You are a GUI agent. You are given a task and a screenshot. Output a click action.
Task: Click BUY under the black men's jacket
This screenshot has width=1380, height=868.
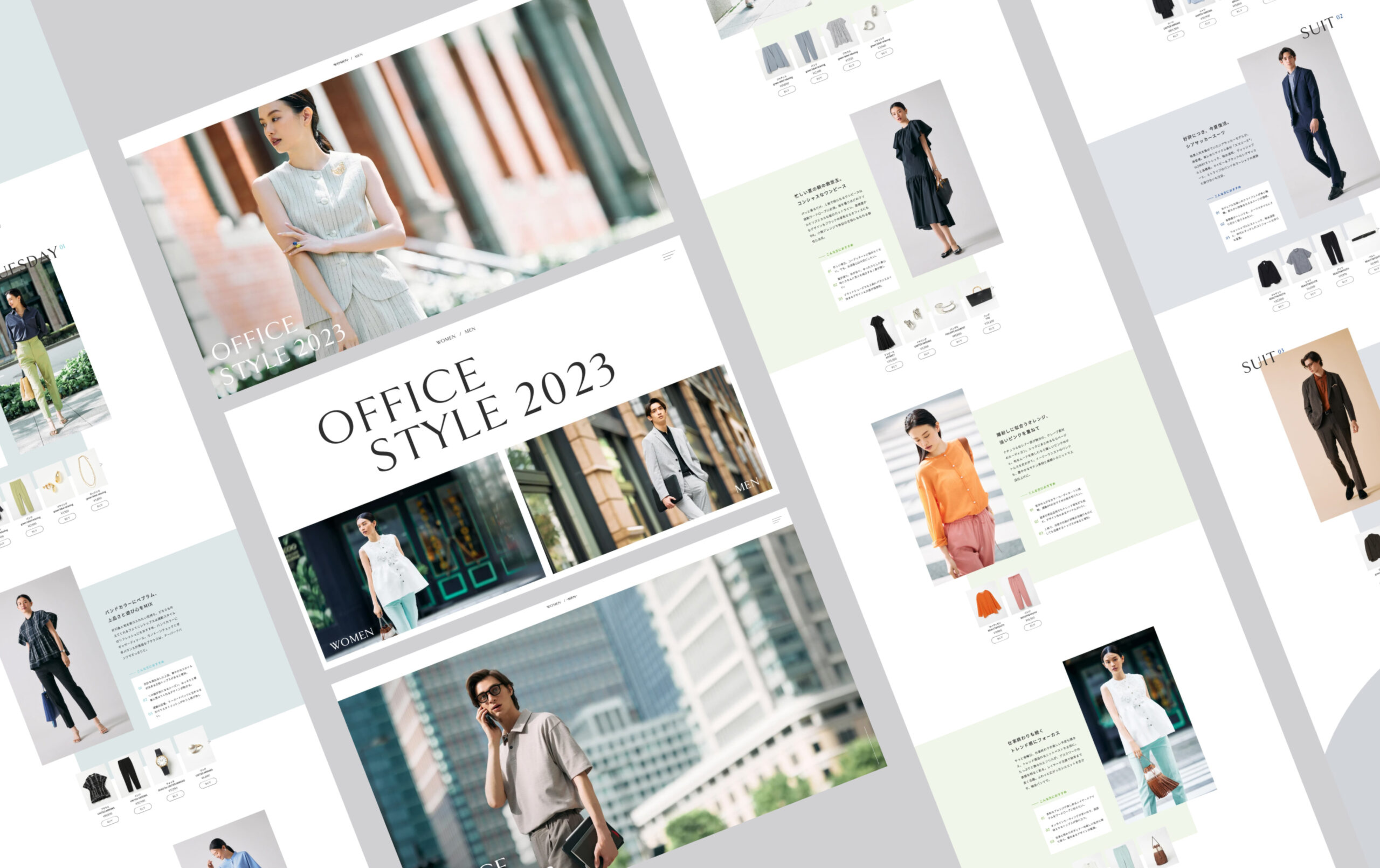(x=1280, y=306)
